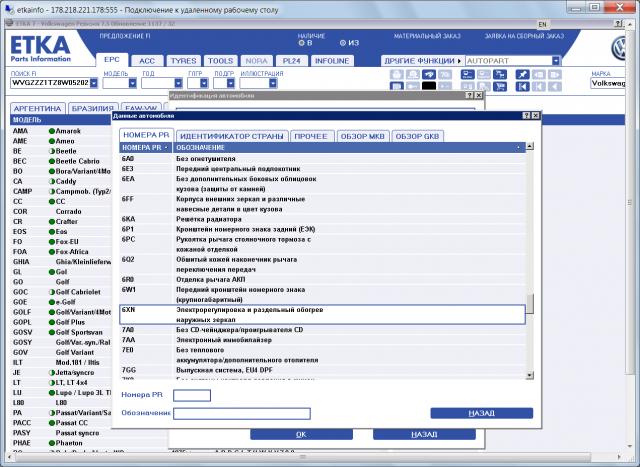Select the НАЛИЧИЕ 'ИЗ' radio button
Viewport: 640px width, 467px height.
point(343,43)
